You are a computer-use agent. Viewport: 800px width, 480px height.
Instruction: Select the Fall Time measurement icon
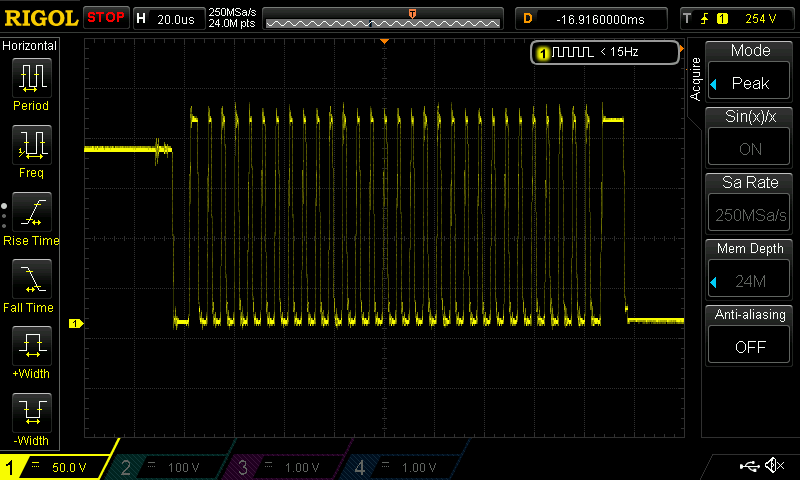point(31,280)
